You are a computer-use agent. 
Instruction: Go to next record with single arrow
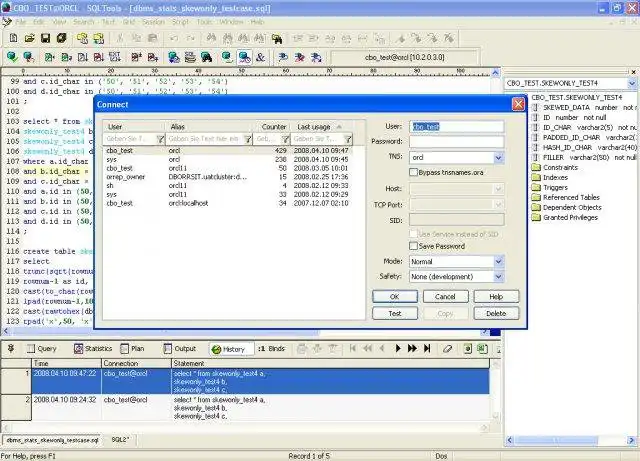[x=398, y=348]
